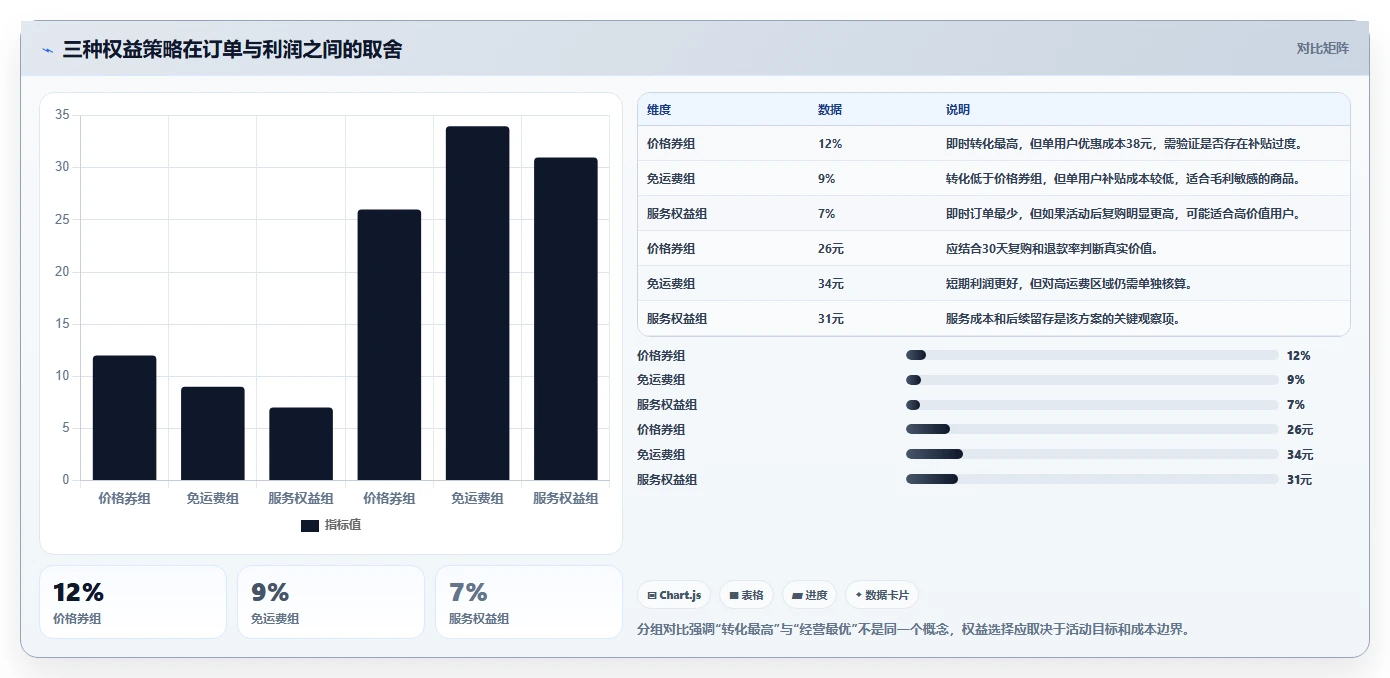Open the 7% 服务权益组 stat card
Image resolution: width=1390 pixels, height=678 pixels.
529,602
